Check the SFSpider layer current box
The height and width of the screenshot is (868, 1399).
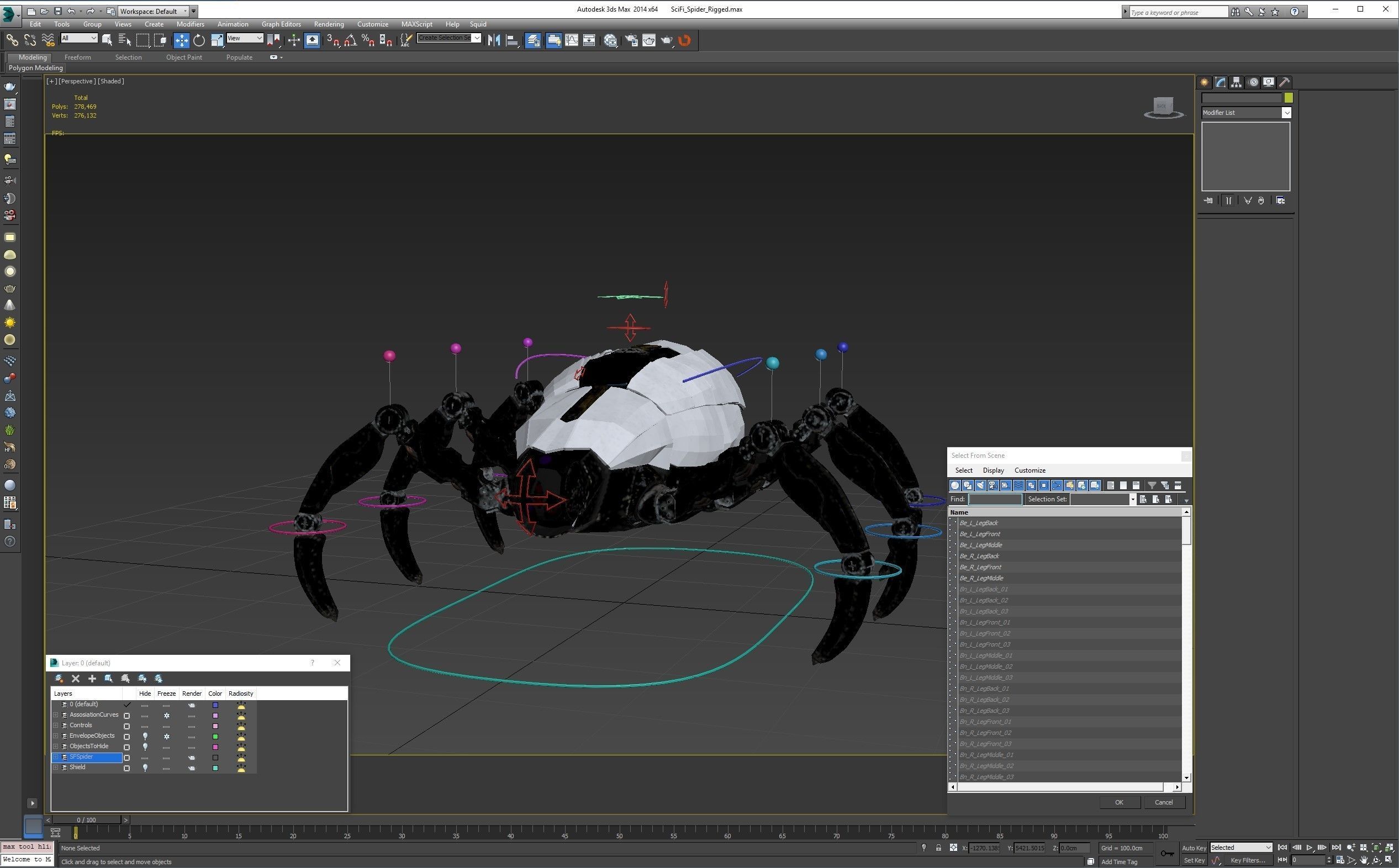pos(127,758)
